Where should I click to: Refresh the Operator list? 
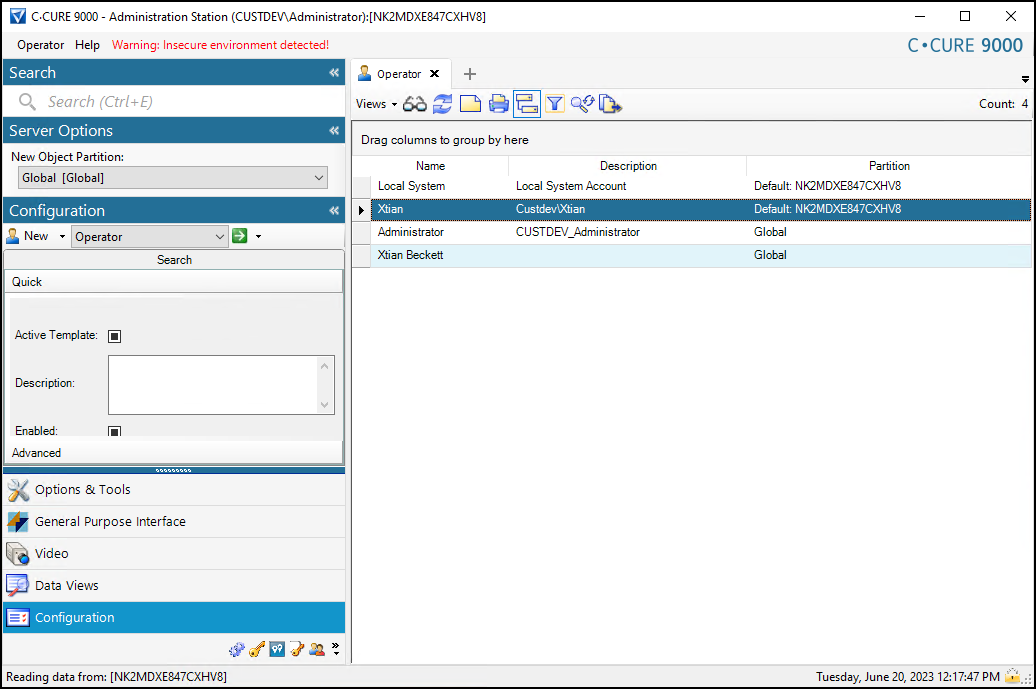442,103
